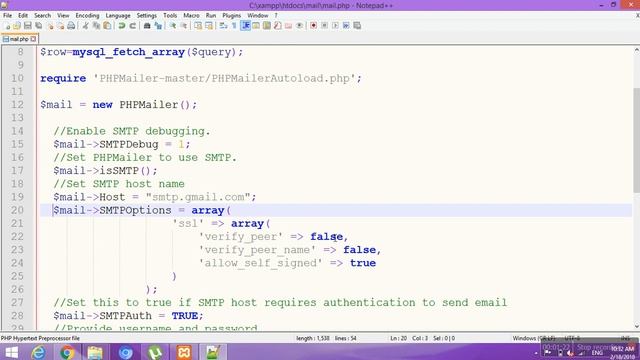Viewport: 640px width, 360px height.
Task: Toggle synchronized horizontal scrolling icon
Action: 209,26
